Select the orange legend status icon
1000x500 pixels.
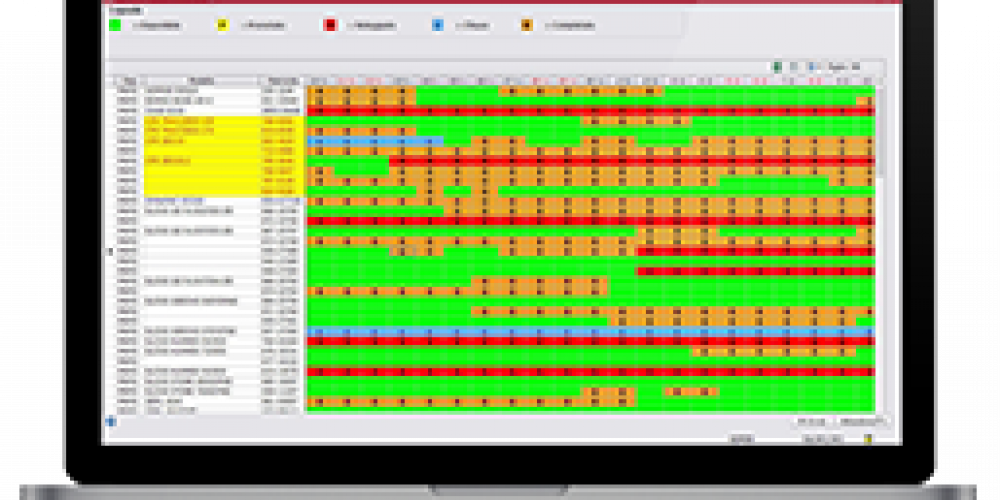(x=526, y=24)
